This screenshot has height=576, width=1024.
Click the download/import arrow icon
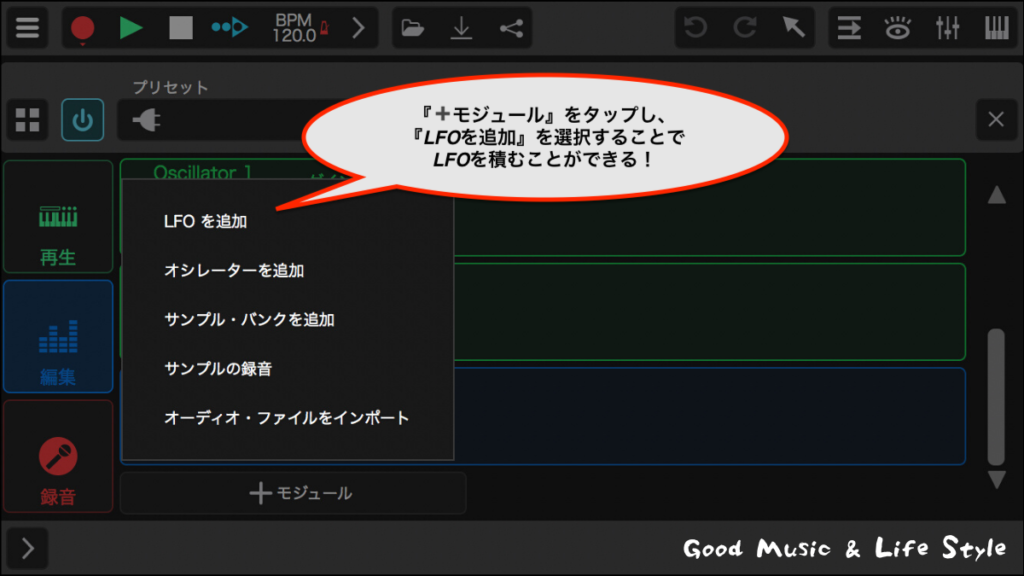click(461, 28)
